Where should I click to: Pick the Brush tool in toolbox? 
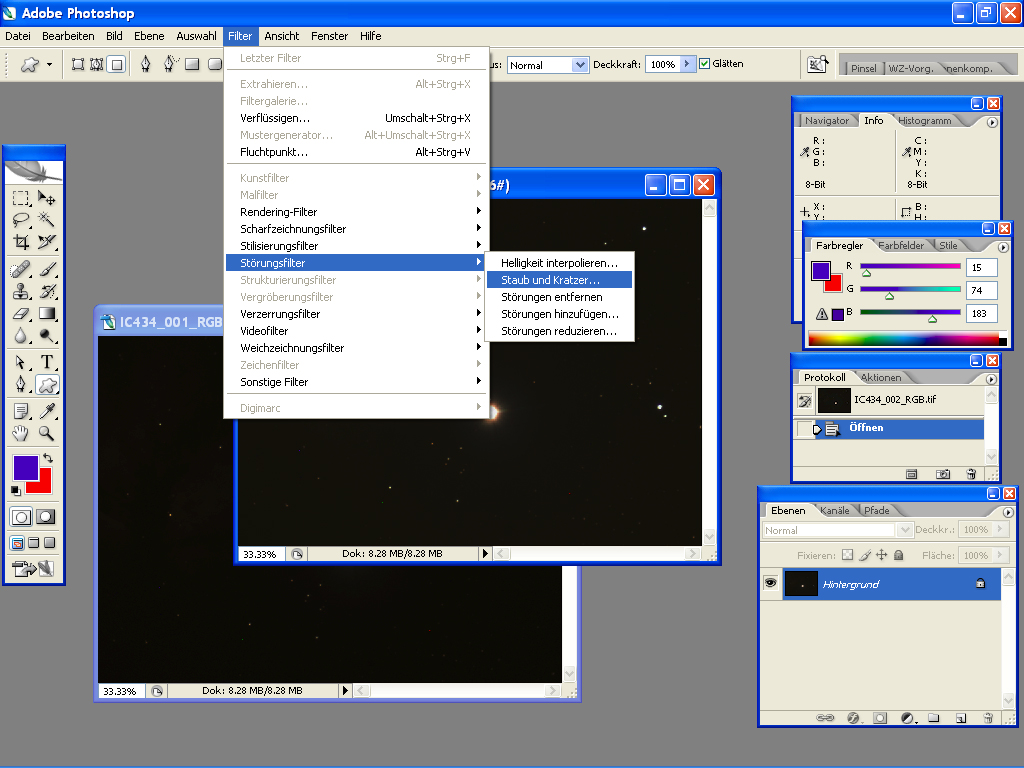point(46,269)
